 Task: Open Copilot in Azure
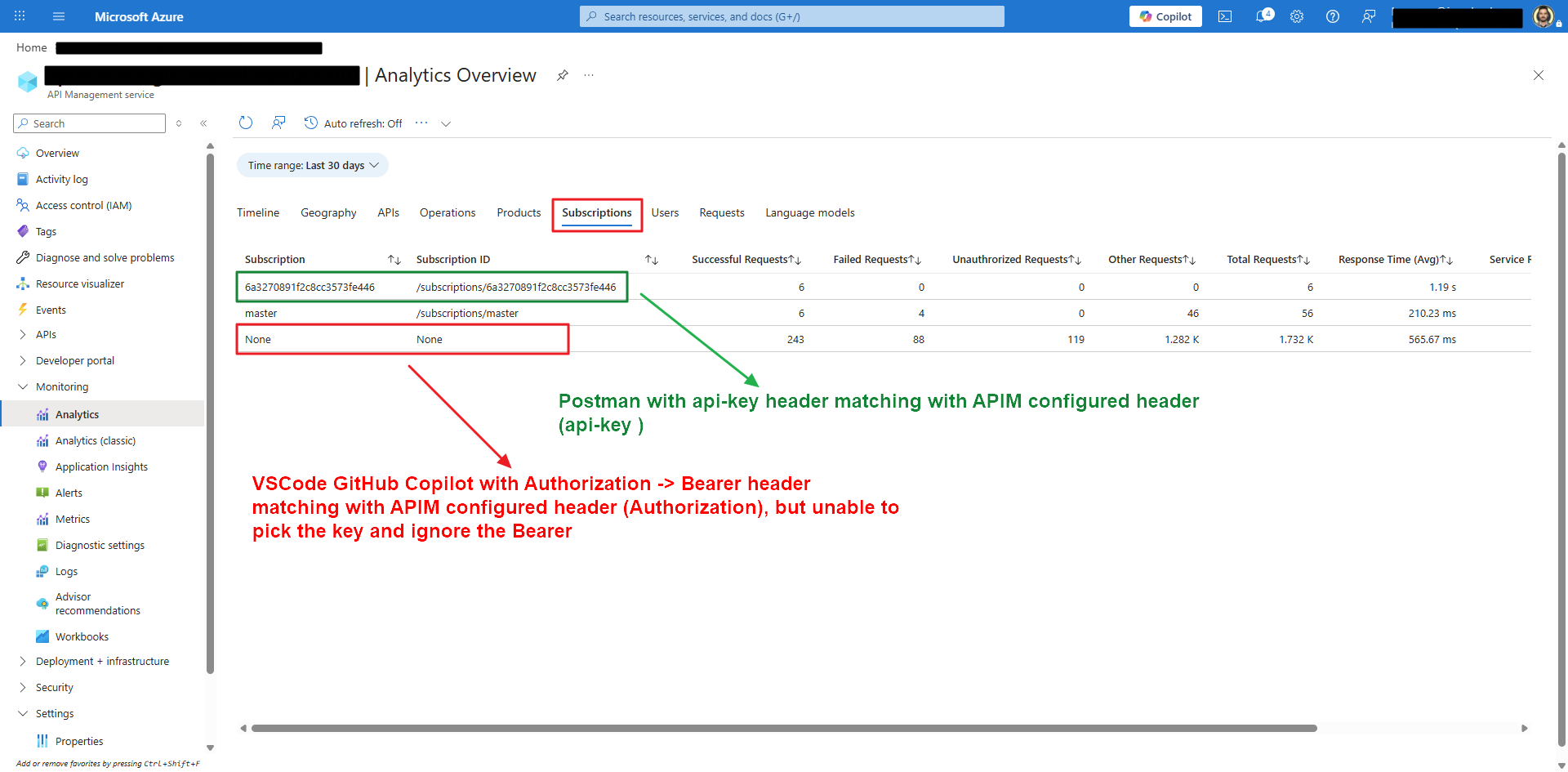(x=1165, y=16)
